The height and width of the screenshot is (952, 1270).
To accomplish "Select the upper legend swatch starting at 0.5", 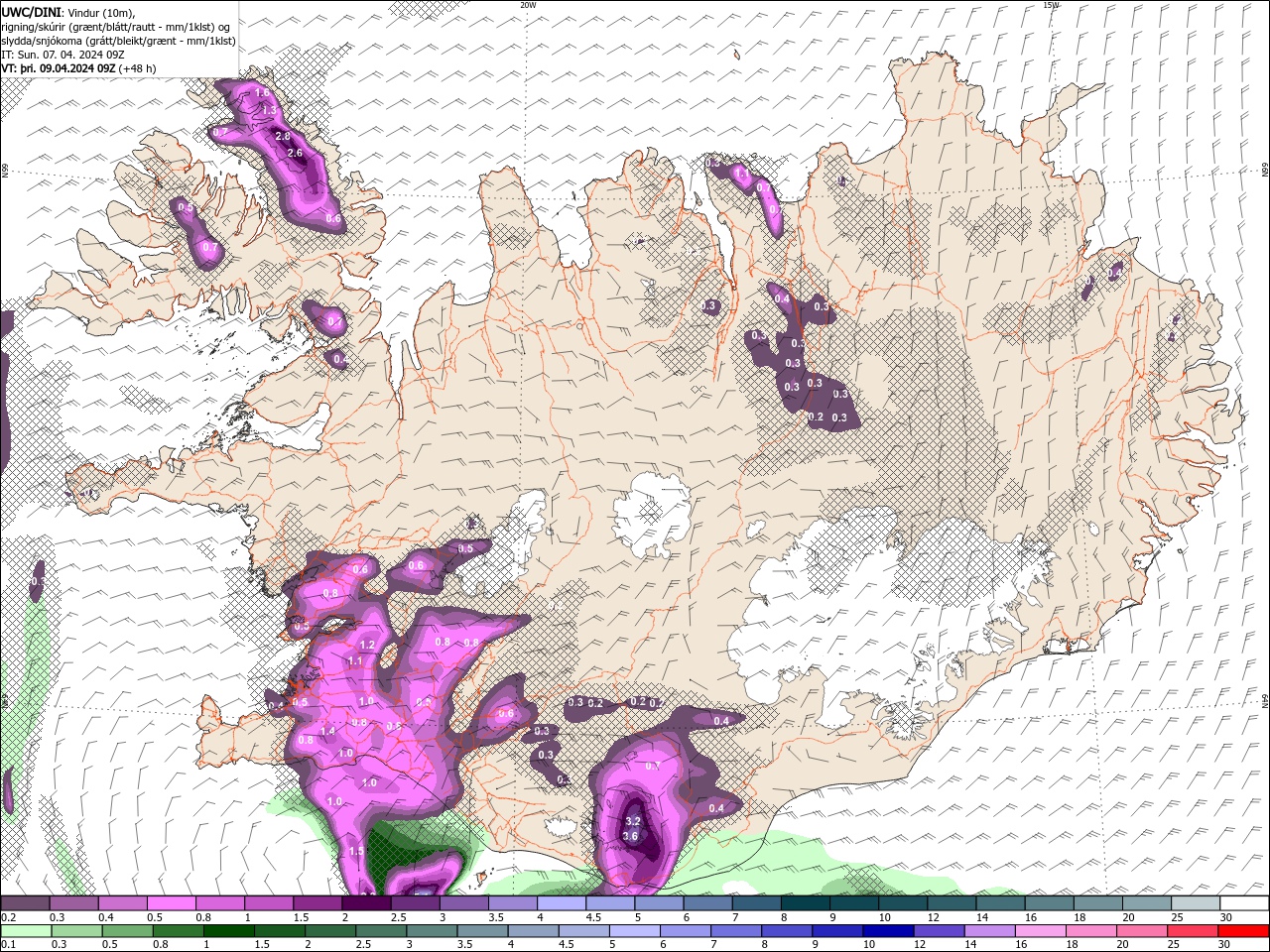I will tap(171, 903).
